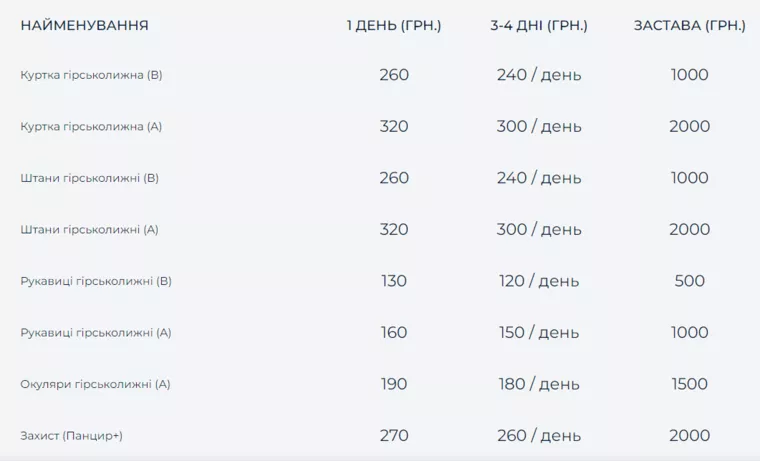The width and height of the screenshot is (760, 461).
Task: Select the 3-4 ДНІ (ГРН.) column header
Action: [539, 25]
